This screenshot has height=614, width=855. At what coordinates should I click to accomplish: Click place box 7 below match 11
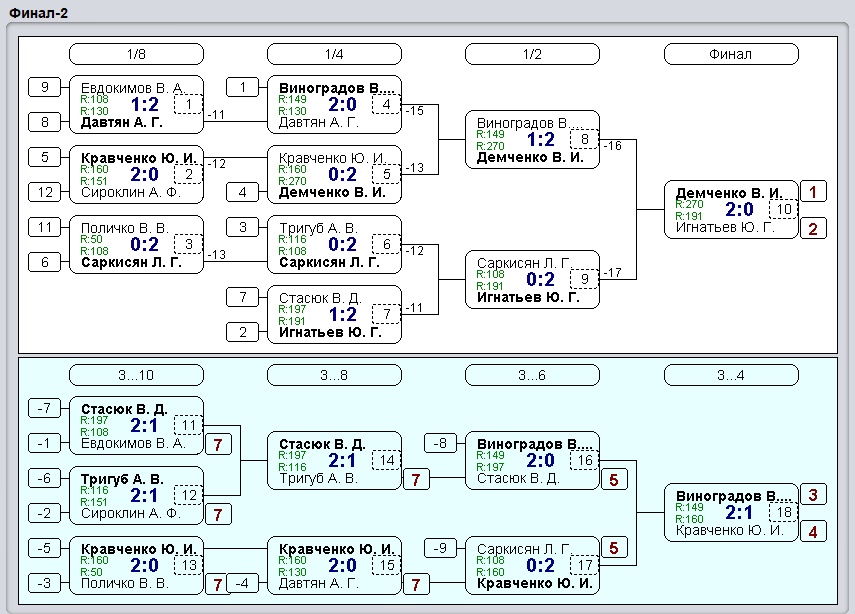click(218, 445)
